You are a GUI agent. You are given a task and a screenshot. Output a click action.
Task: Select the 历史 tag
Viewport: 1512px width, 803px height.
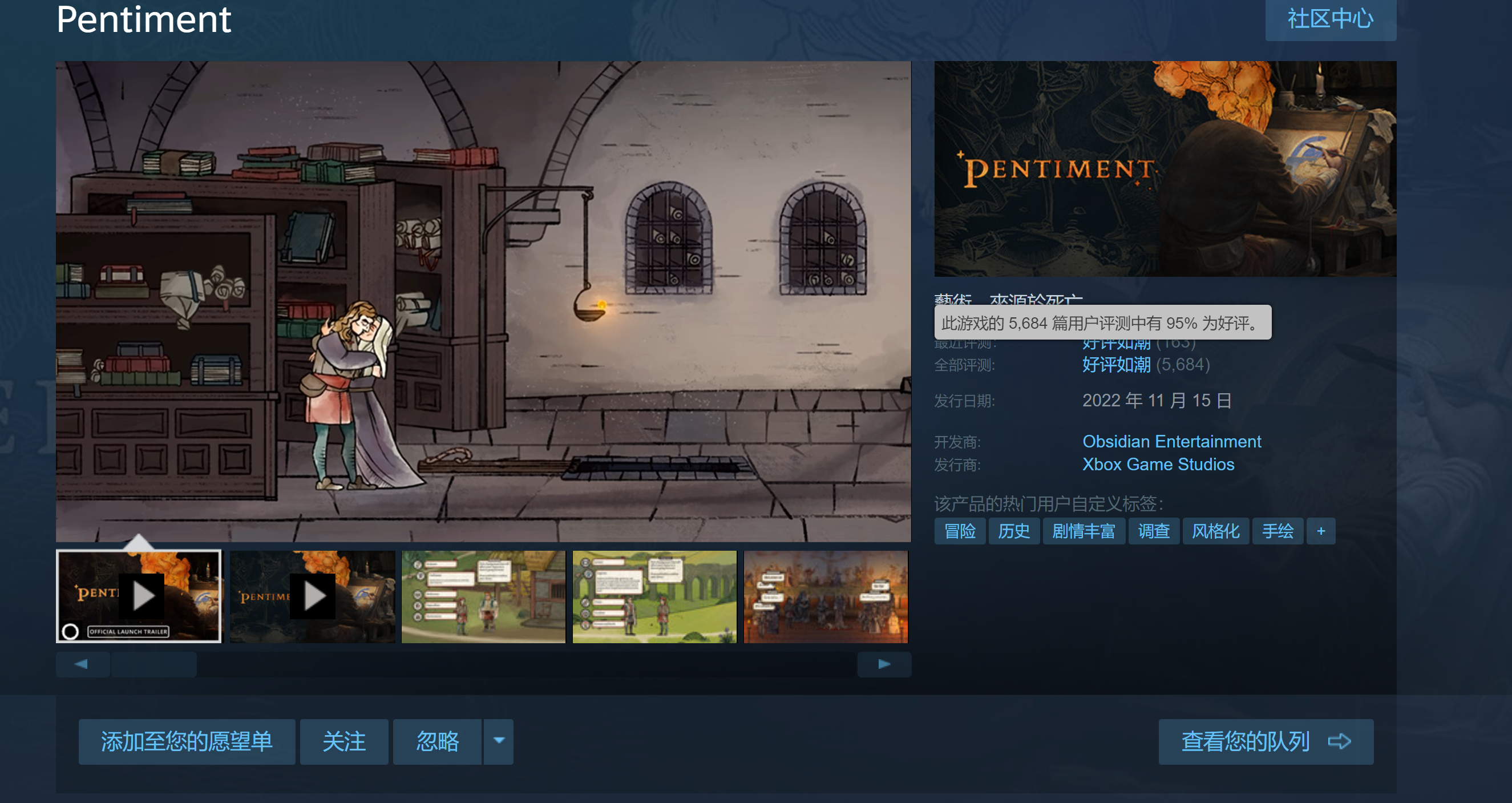pos(1014,531)
